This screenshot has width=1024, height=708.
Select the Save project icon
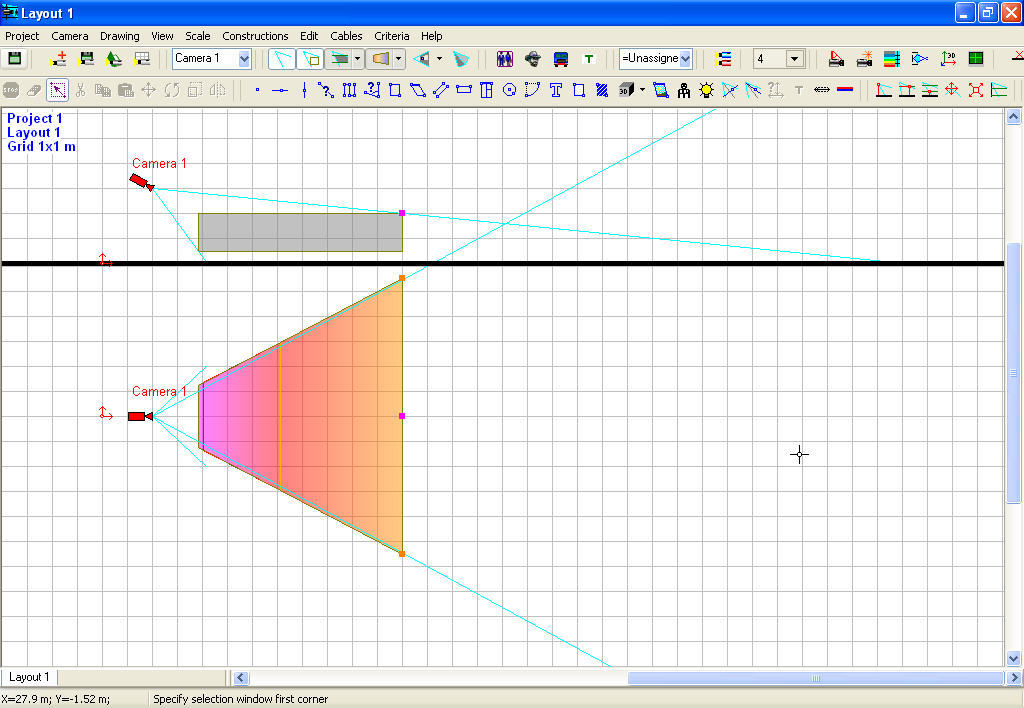point(14,58)
